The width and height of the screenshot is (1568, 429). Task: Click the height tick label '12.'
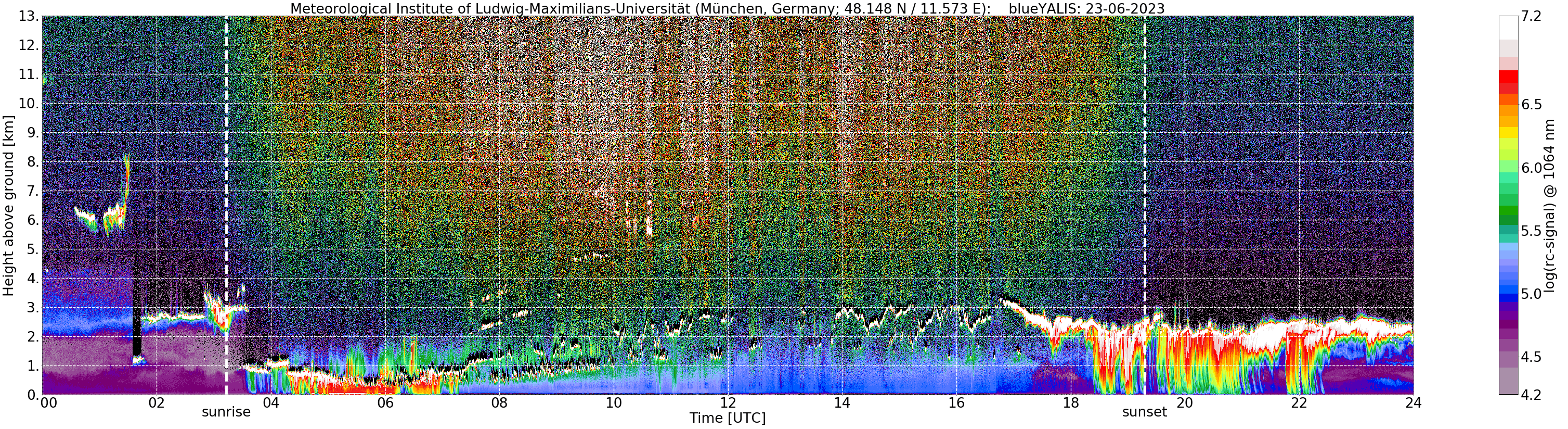coord(29,46)
